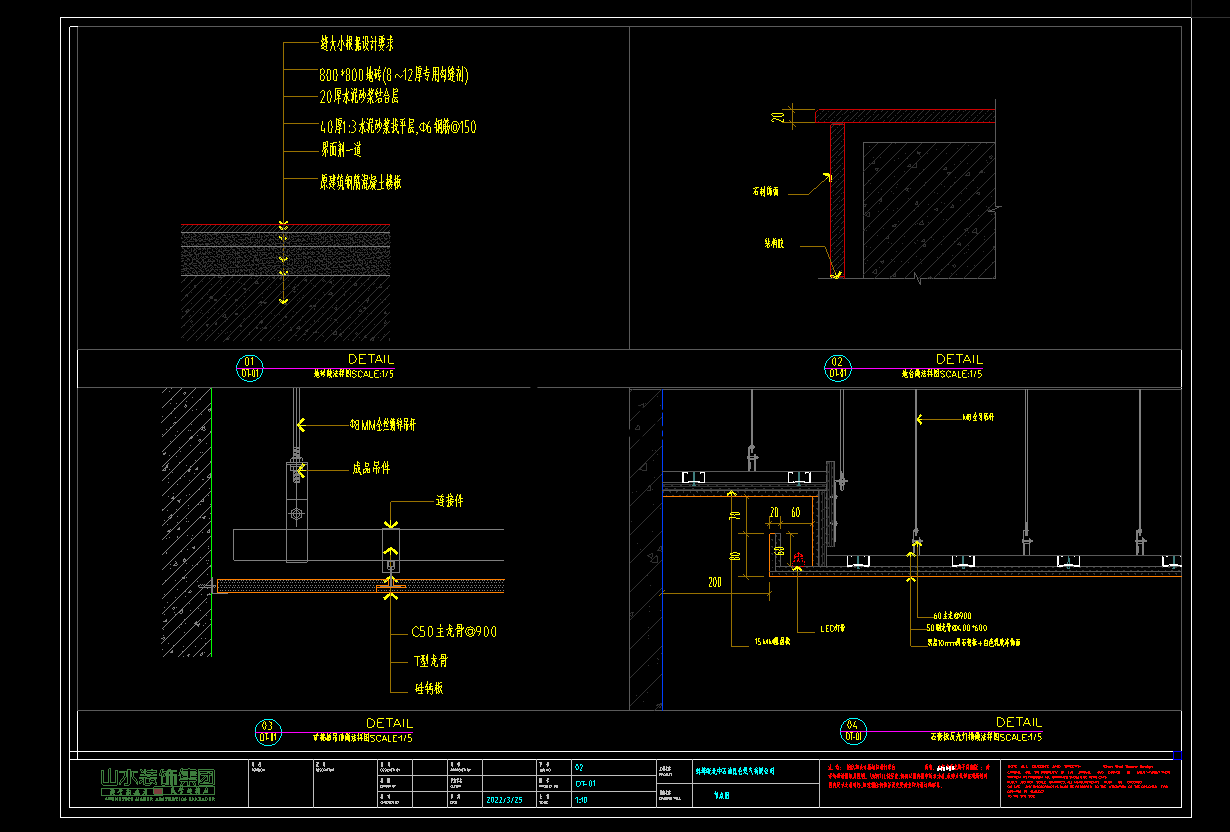Select the hatched concrete block in detail 02
The image size is (1230, 832).
click(x=928, y=210)
